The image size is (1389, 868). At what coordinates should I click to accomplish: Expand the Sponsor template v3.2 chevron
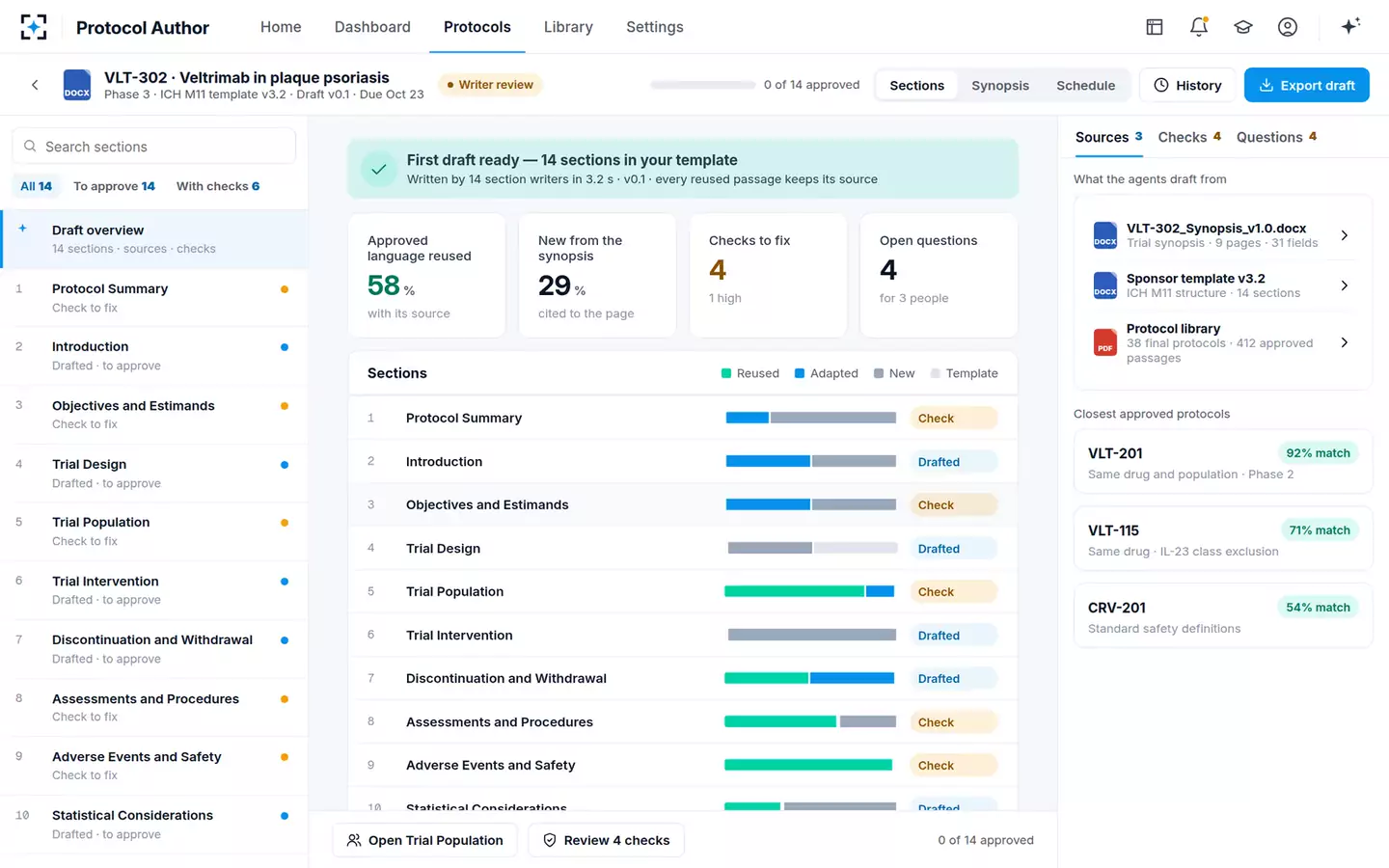tap(1345, 285)
